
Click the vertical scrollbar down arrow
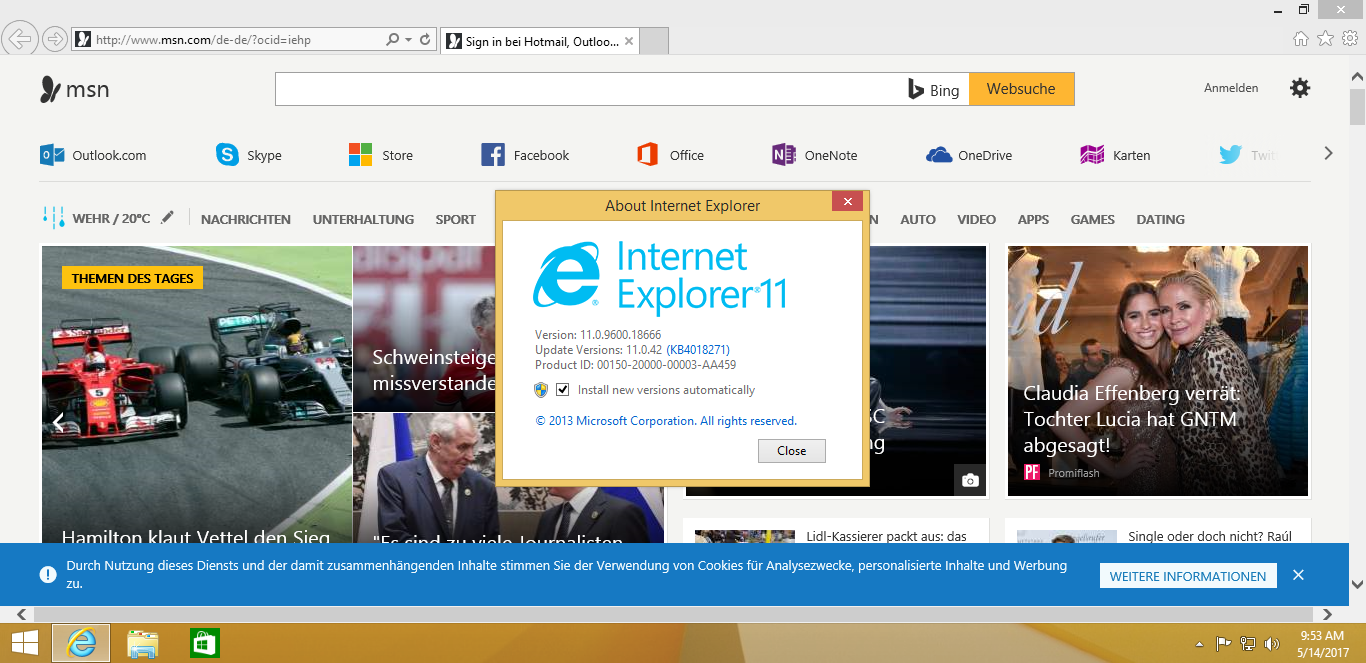click(1357, 584)
